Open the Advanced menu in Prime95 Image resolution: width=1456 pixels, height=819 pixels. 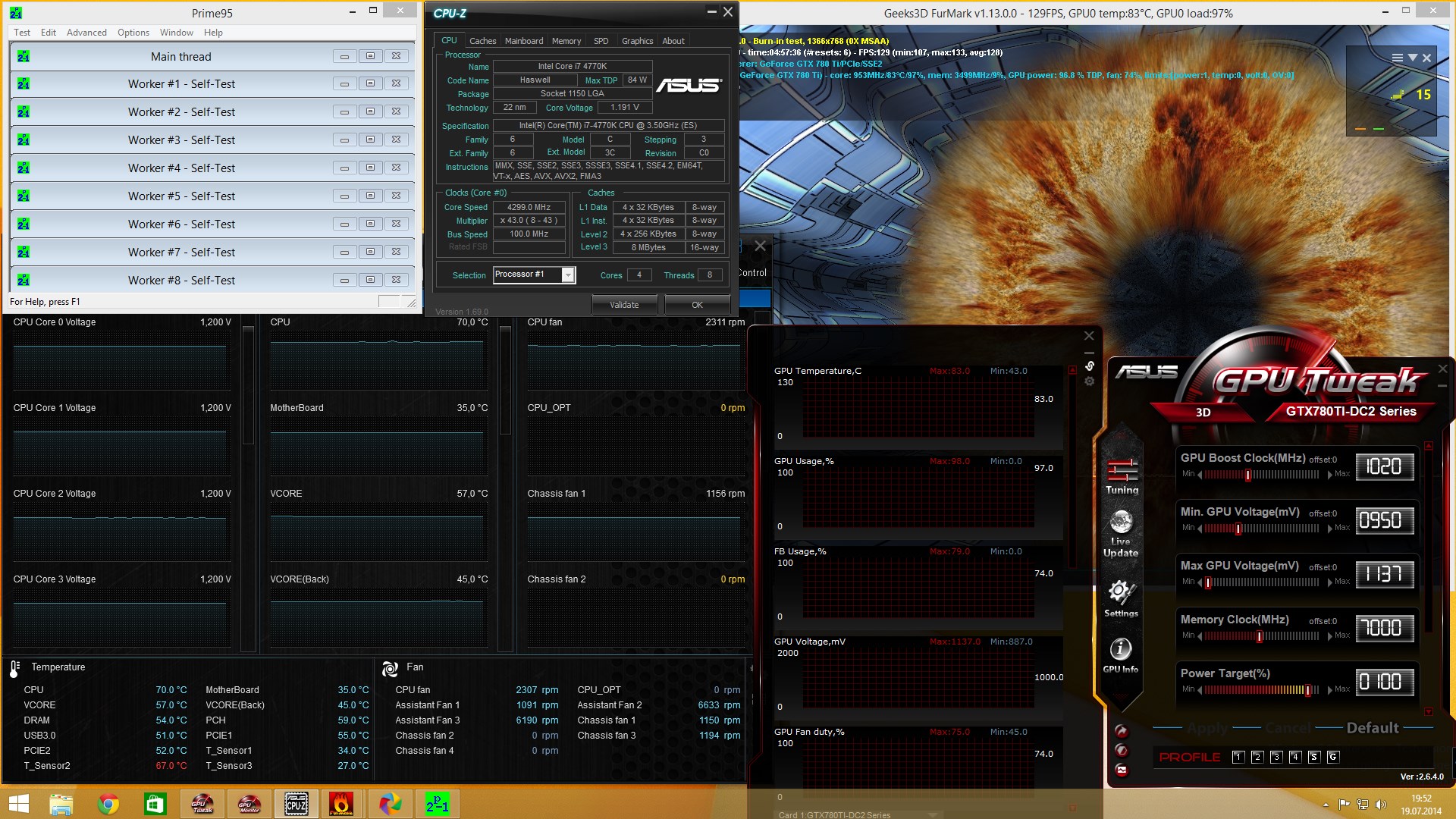(86, 33)
